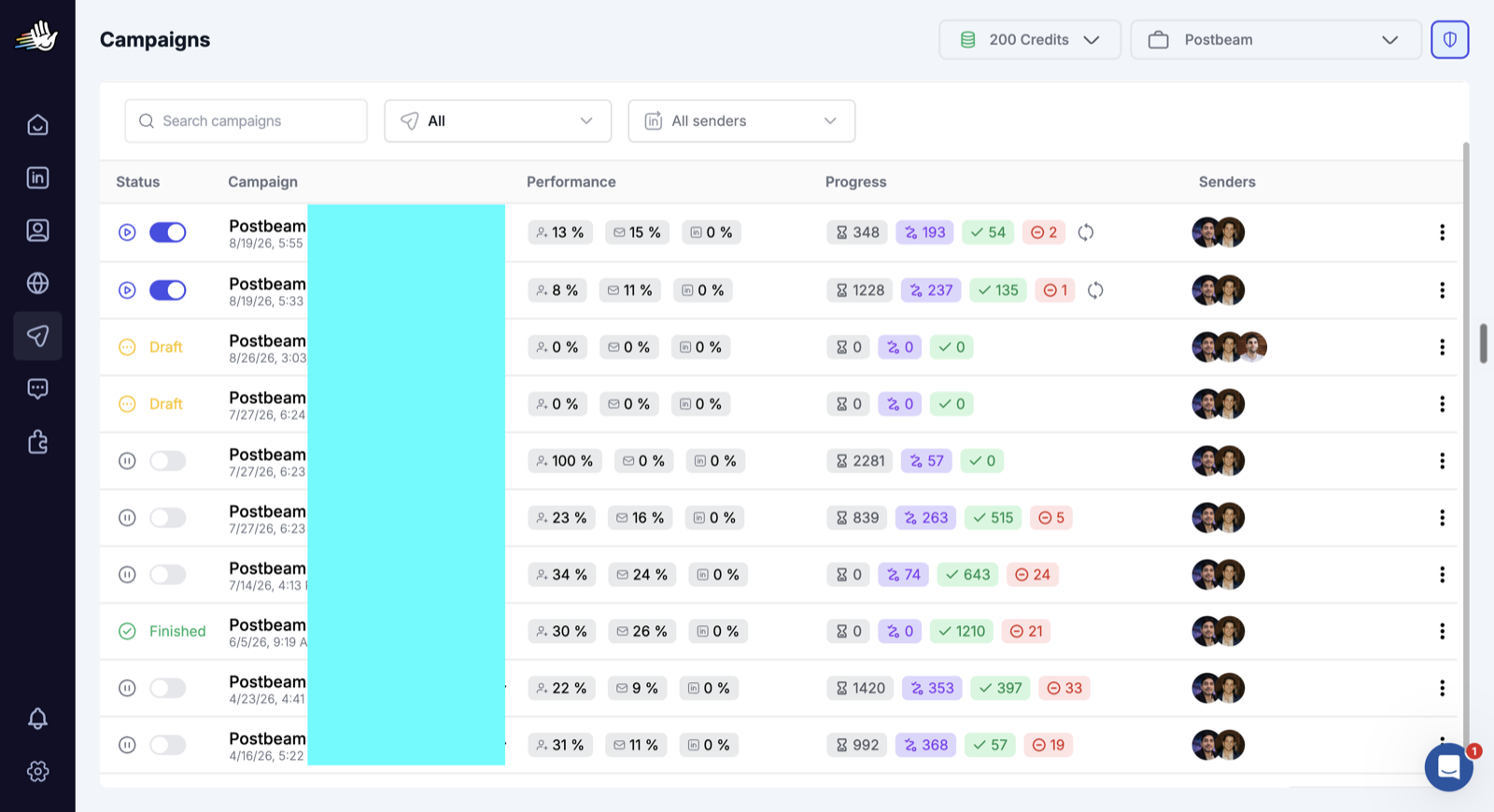Open the All campaign status filter dropdown

click(x=498, y=121)
